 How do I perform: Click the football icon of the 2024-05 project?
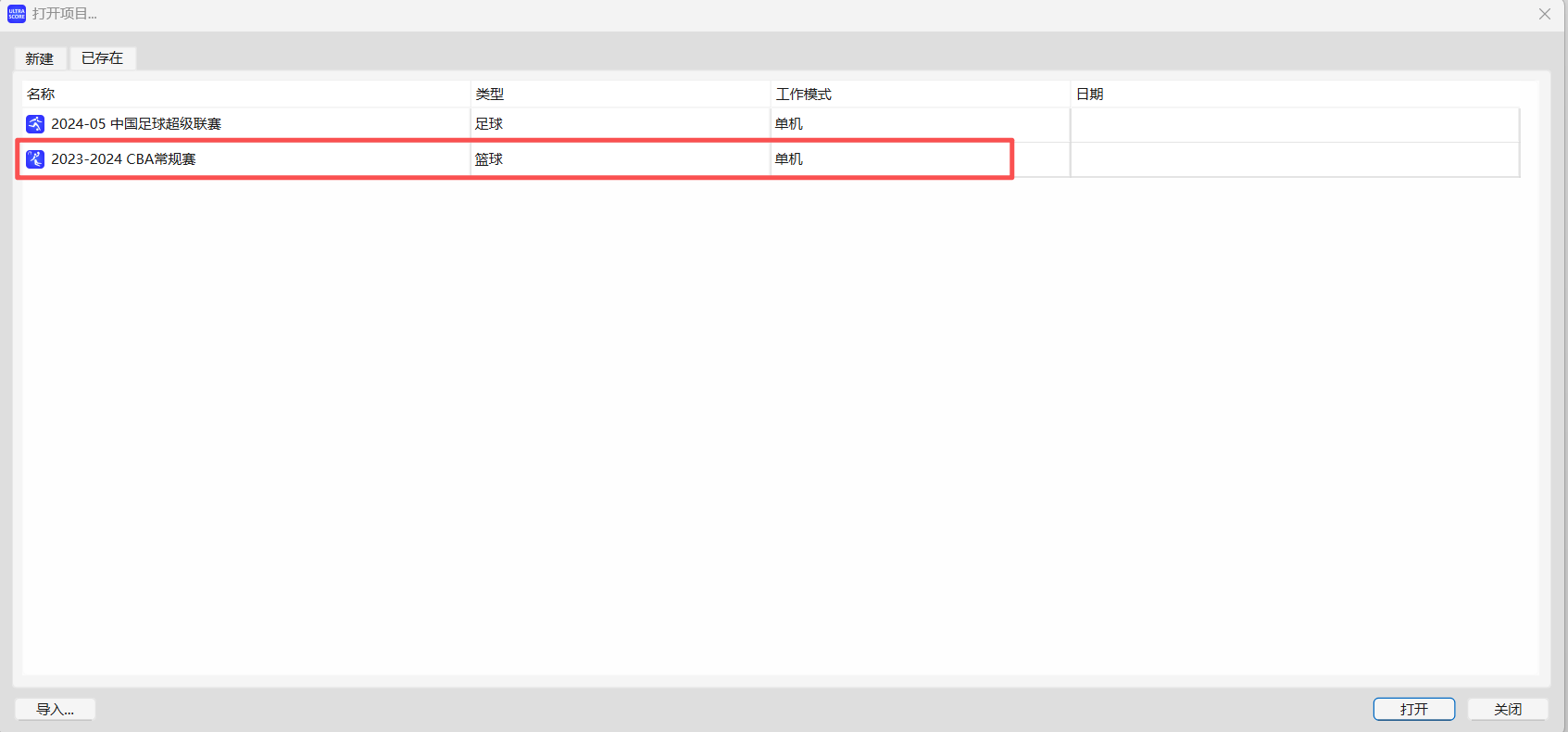coord(35,124)
